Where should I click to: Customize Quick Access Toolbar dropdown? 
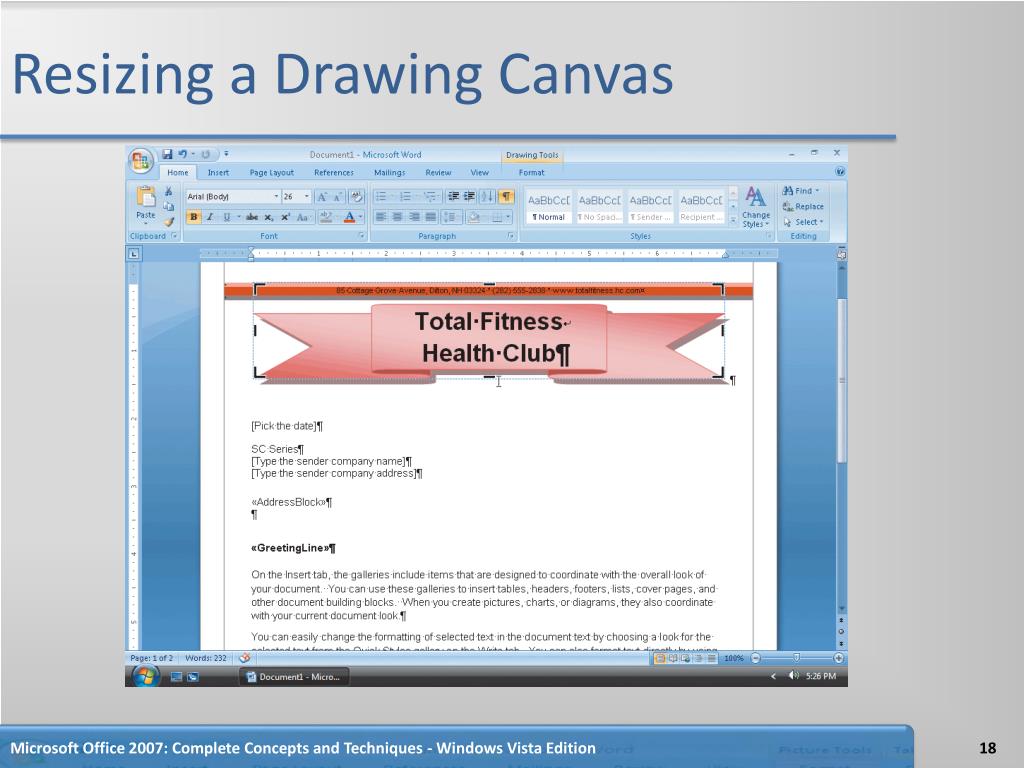point(226,154)
